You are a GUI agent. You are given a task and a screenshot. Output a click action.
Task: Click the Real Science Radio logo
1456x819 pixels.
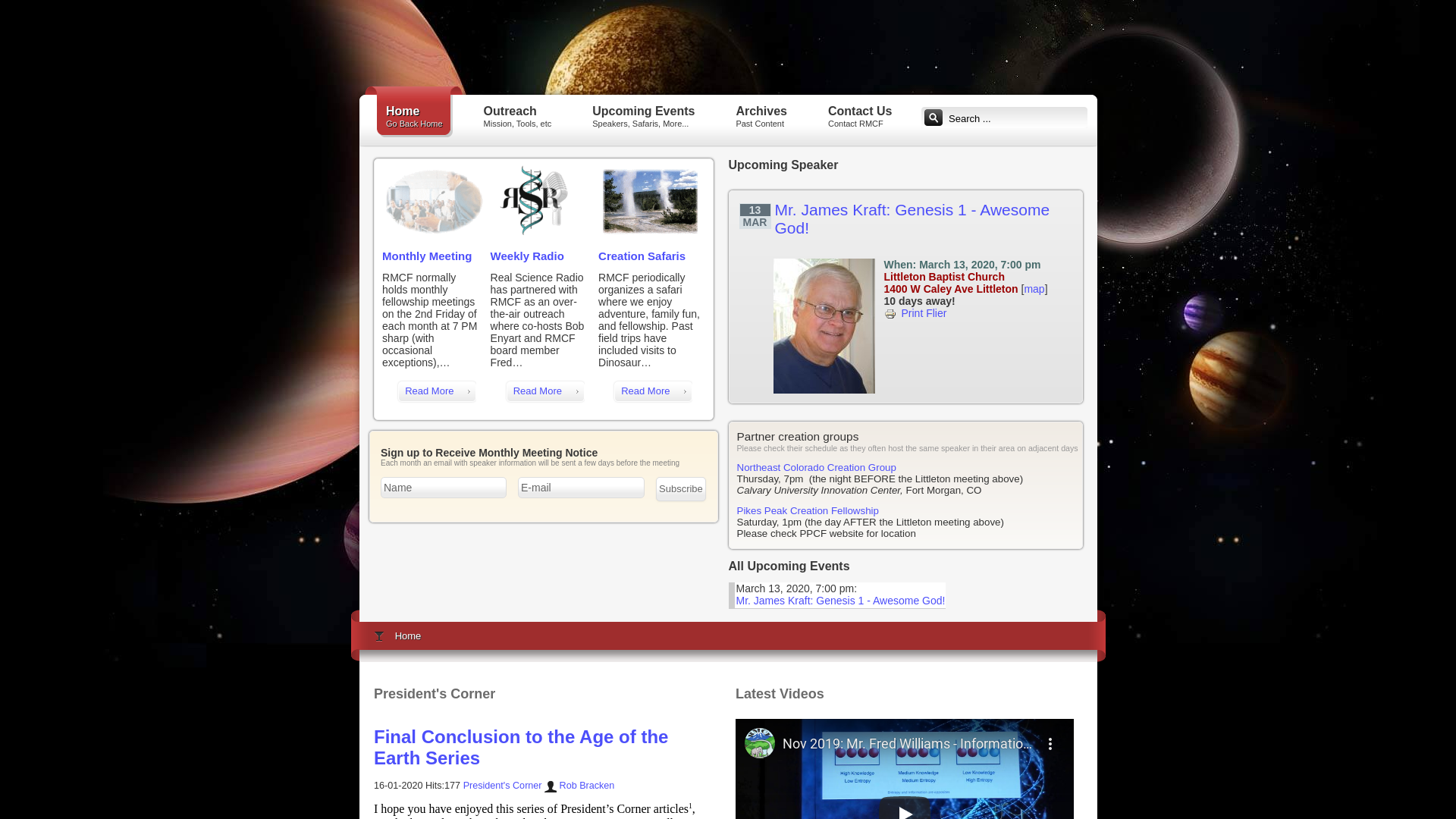(x=534, y=201)
